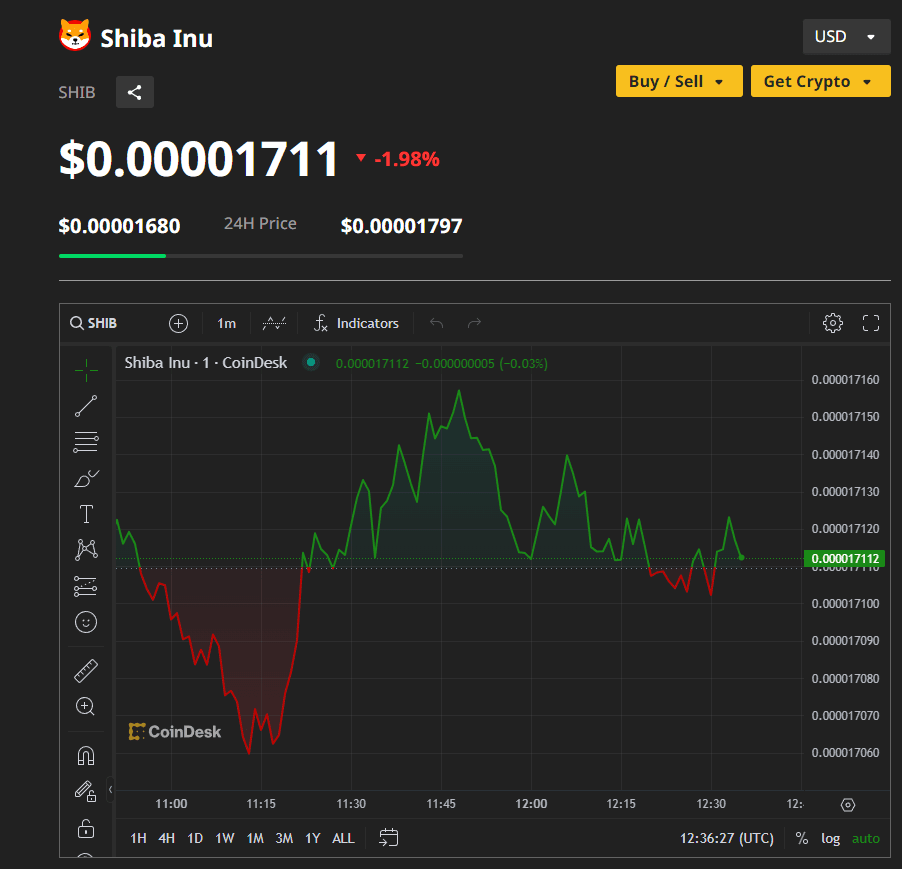Toggle lock all drawing tools
This screenshot has height=869, width=902.
pyautogui.click(x=86, y=829)
